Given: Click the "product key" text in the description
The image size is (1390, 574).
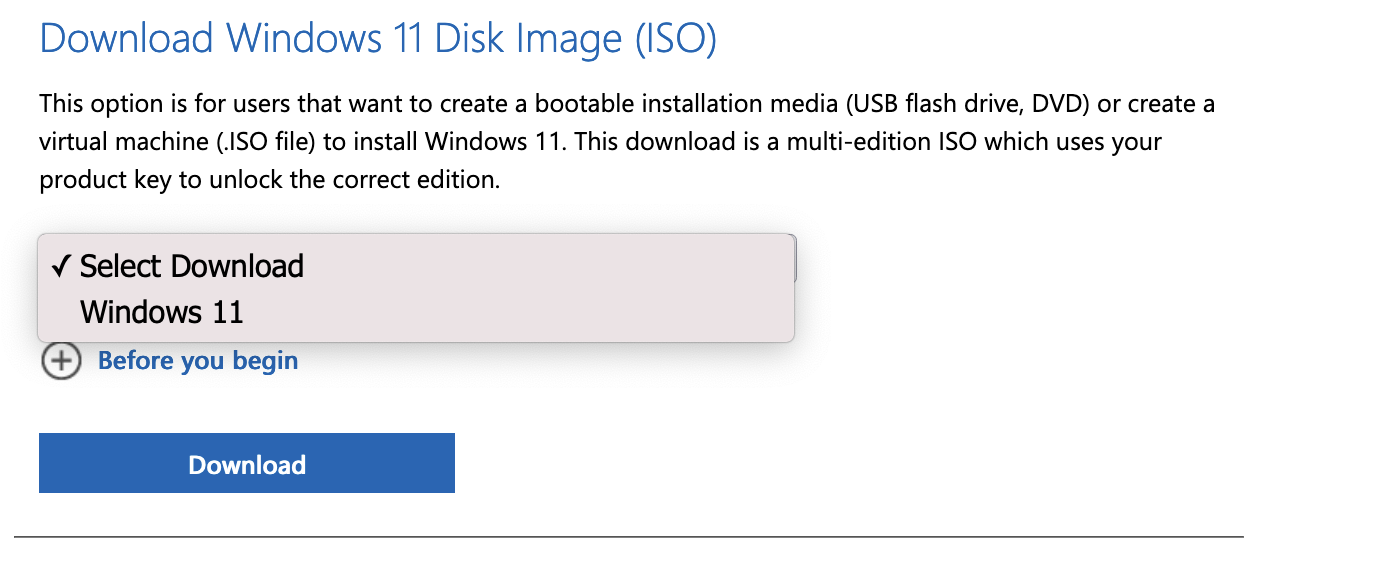Looking at the screenshot, I should pyautogui.click(x=96, y=181).
